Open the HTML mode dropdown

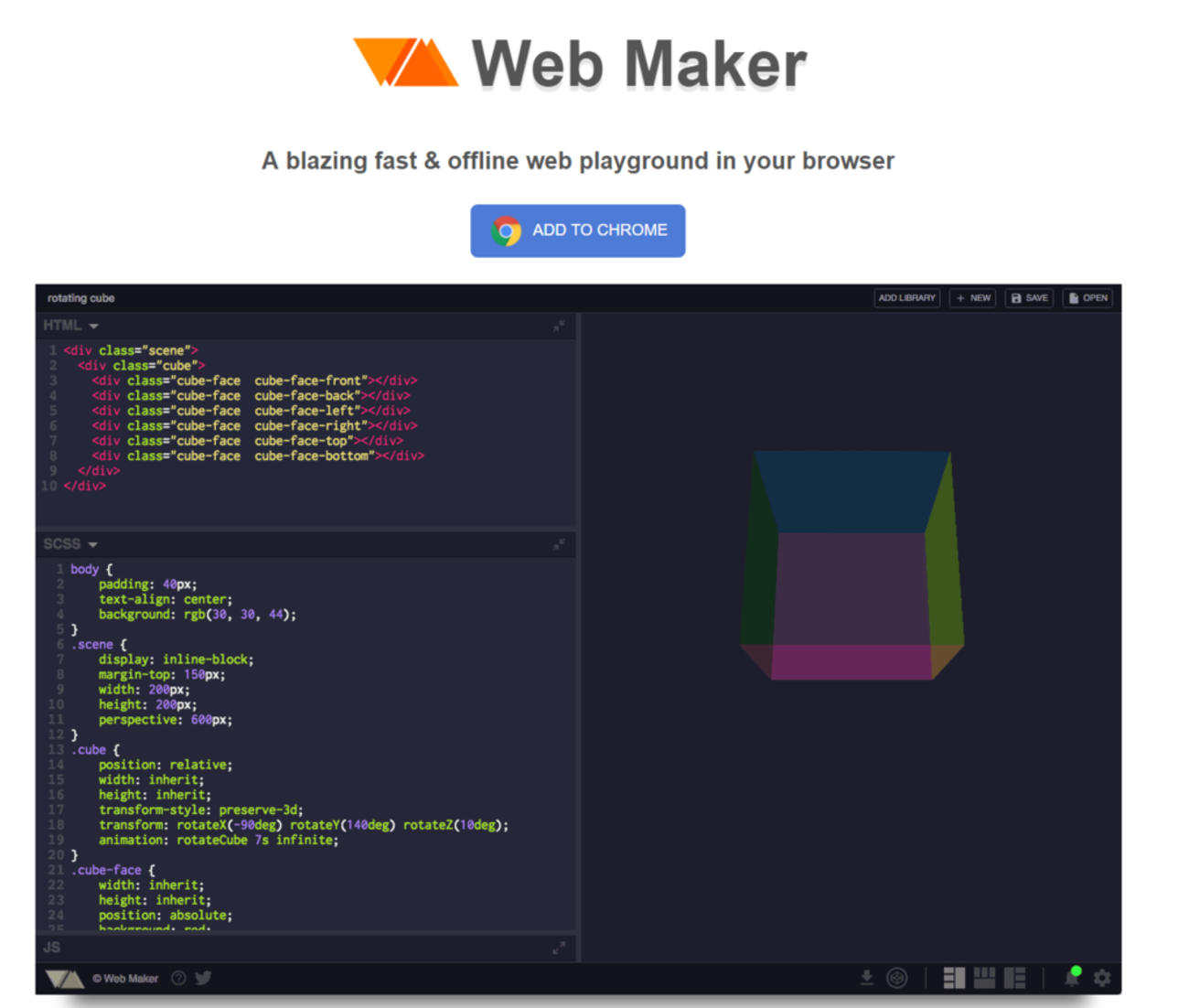[x=70, y=326]
